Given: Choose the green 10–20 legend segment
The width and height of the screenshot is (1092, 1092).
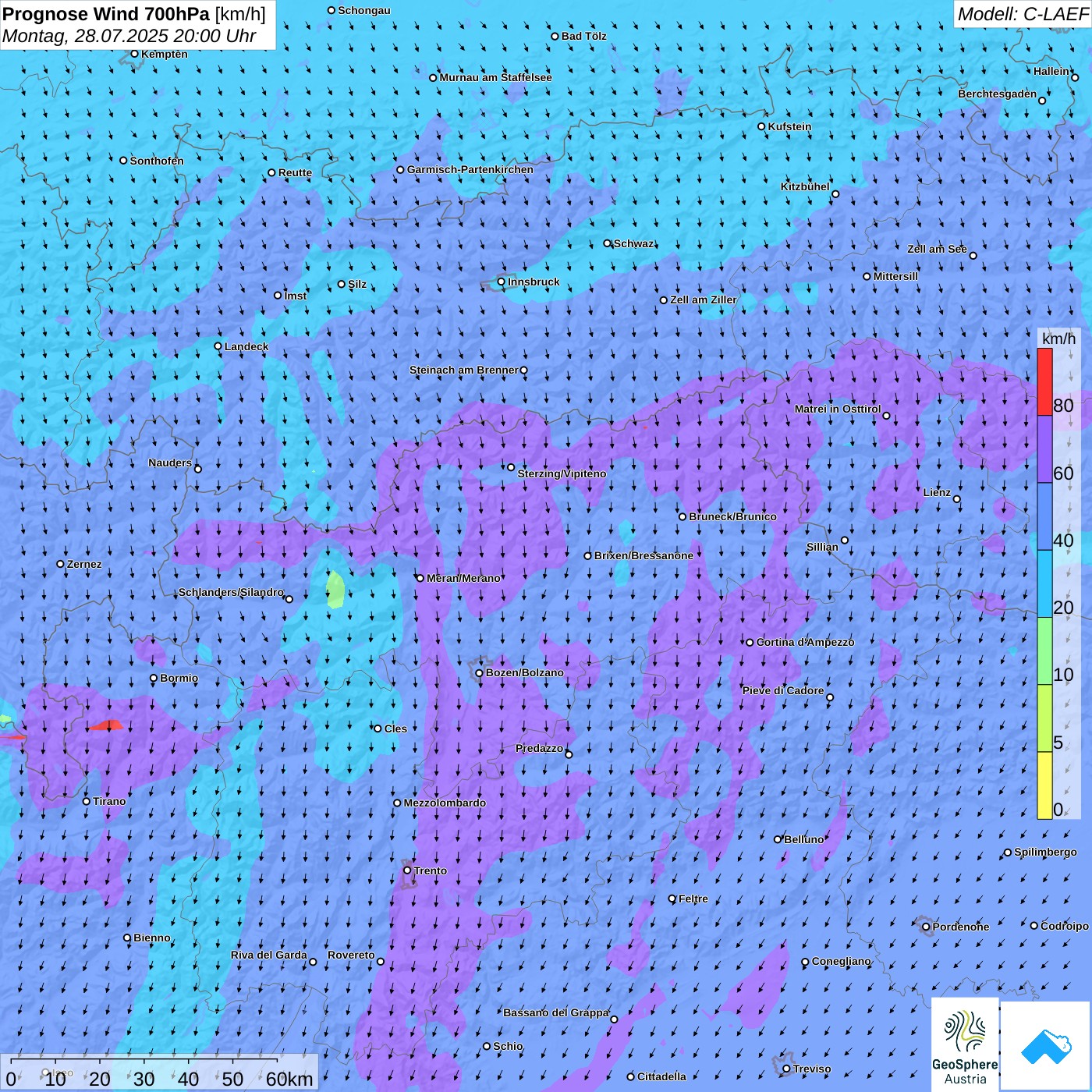Looking at the screenshot, I should pyautogui.click(x=1044, y=651).
